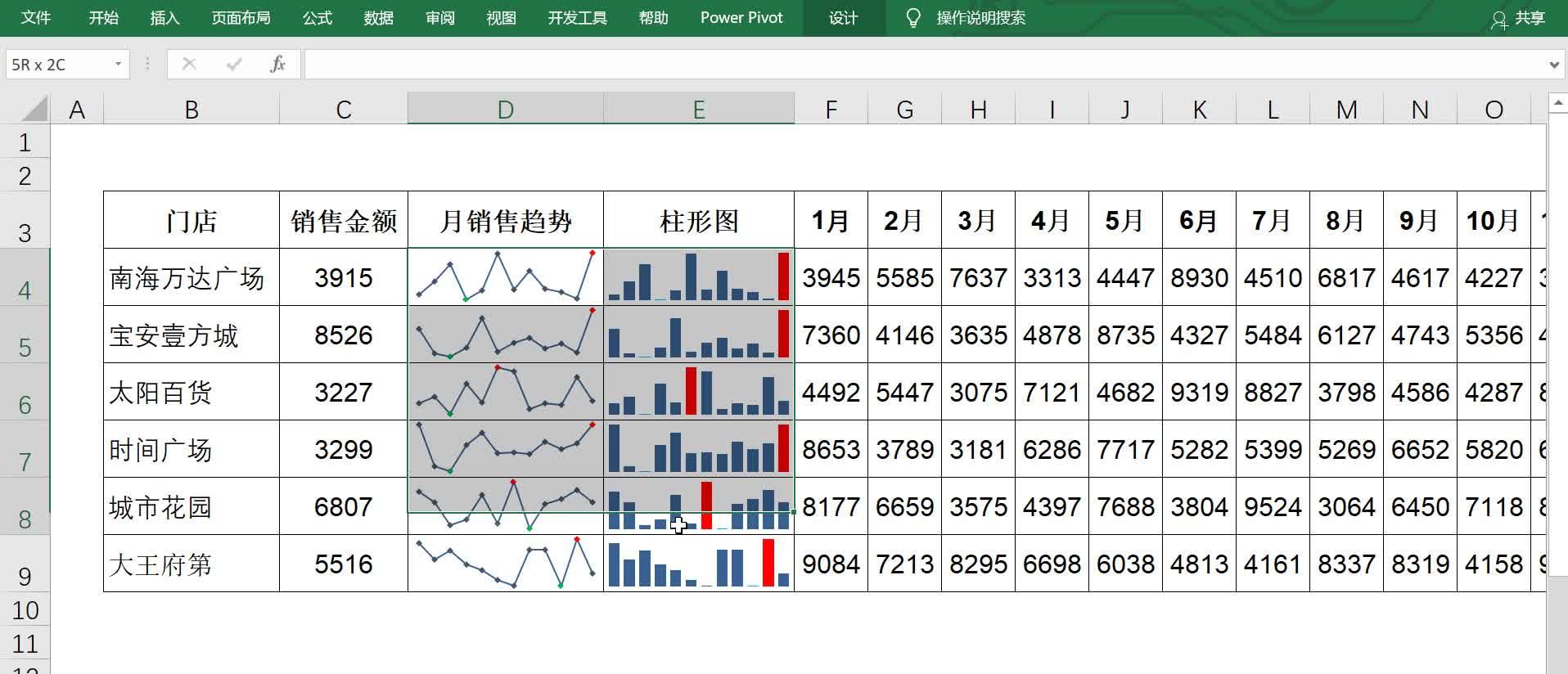Open the 数据 ribbon tab
Screen dimensions: 1568x674
(379, 17)
